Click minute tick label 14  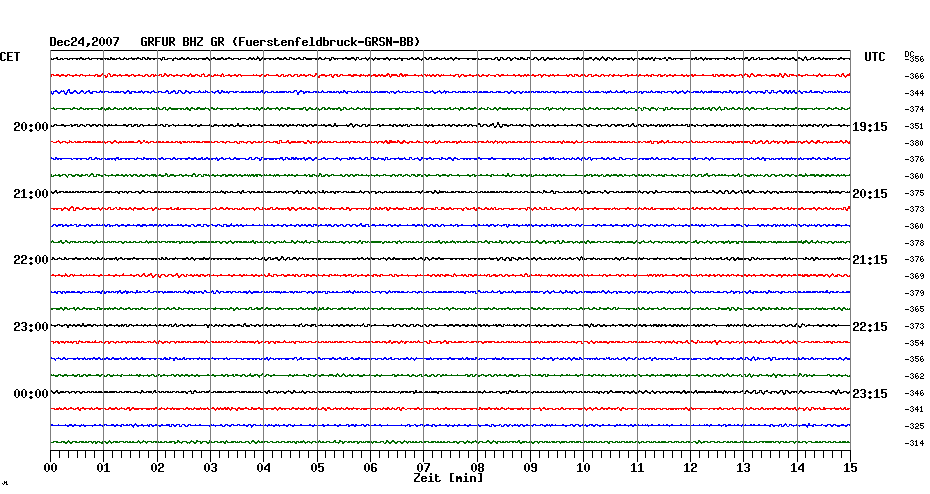[x=797, y=467]
